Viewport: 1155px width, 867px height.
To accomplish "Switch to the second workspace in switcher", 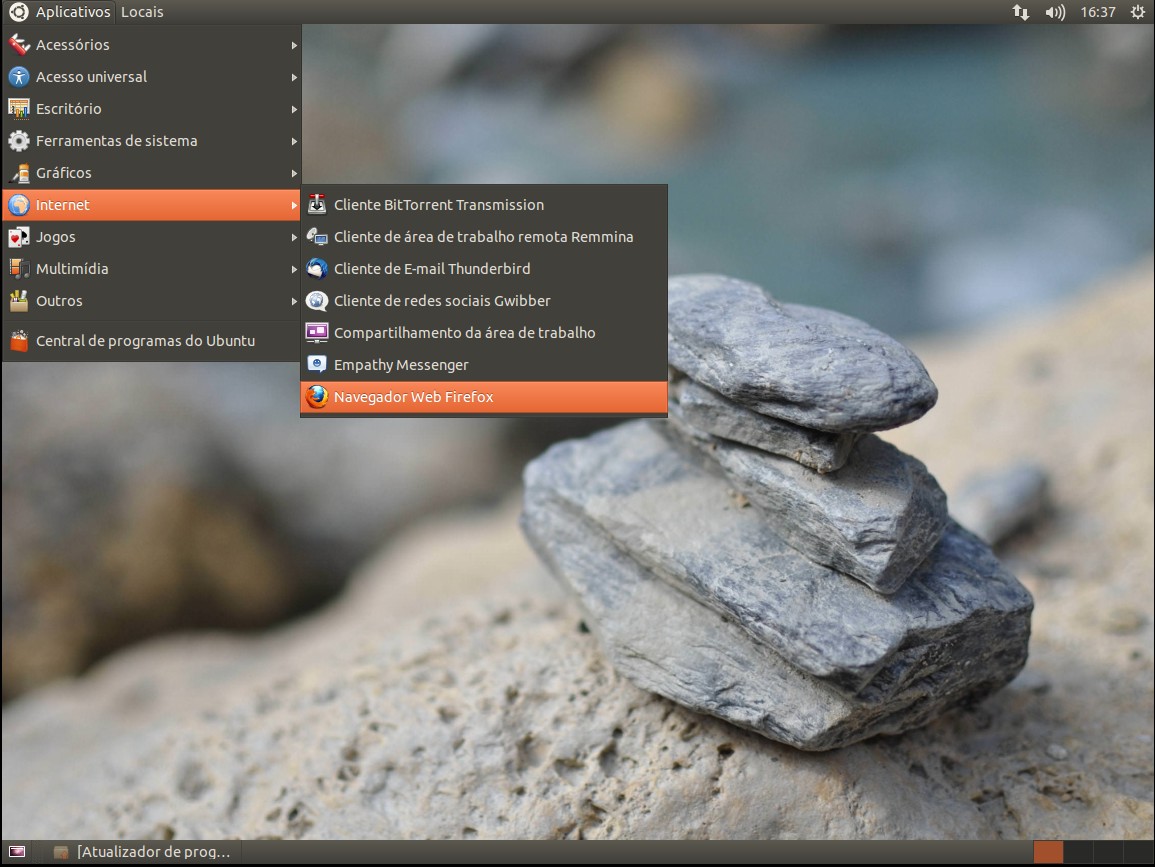I will (x=1077, y=852).
